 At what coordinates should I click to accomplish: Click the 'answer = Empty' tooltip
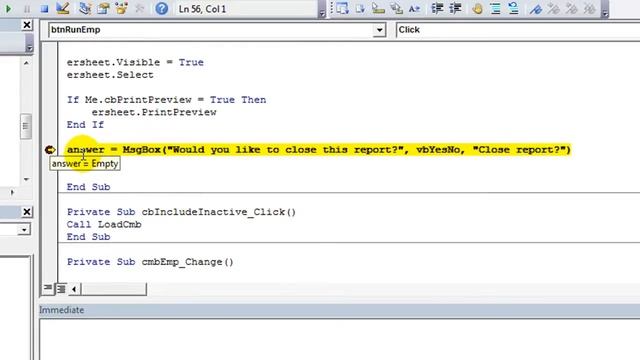click(x=85, y=164)
